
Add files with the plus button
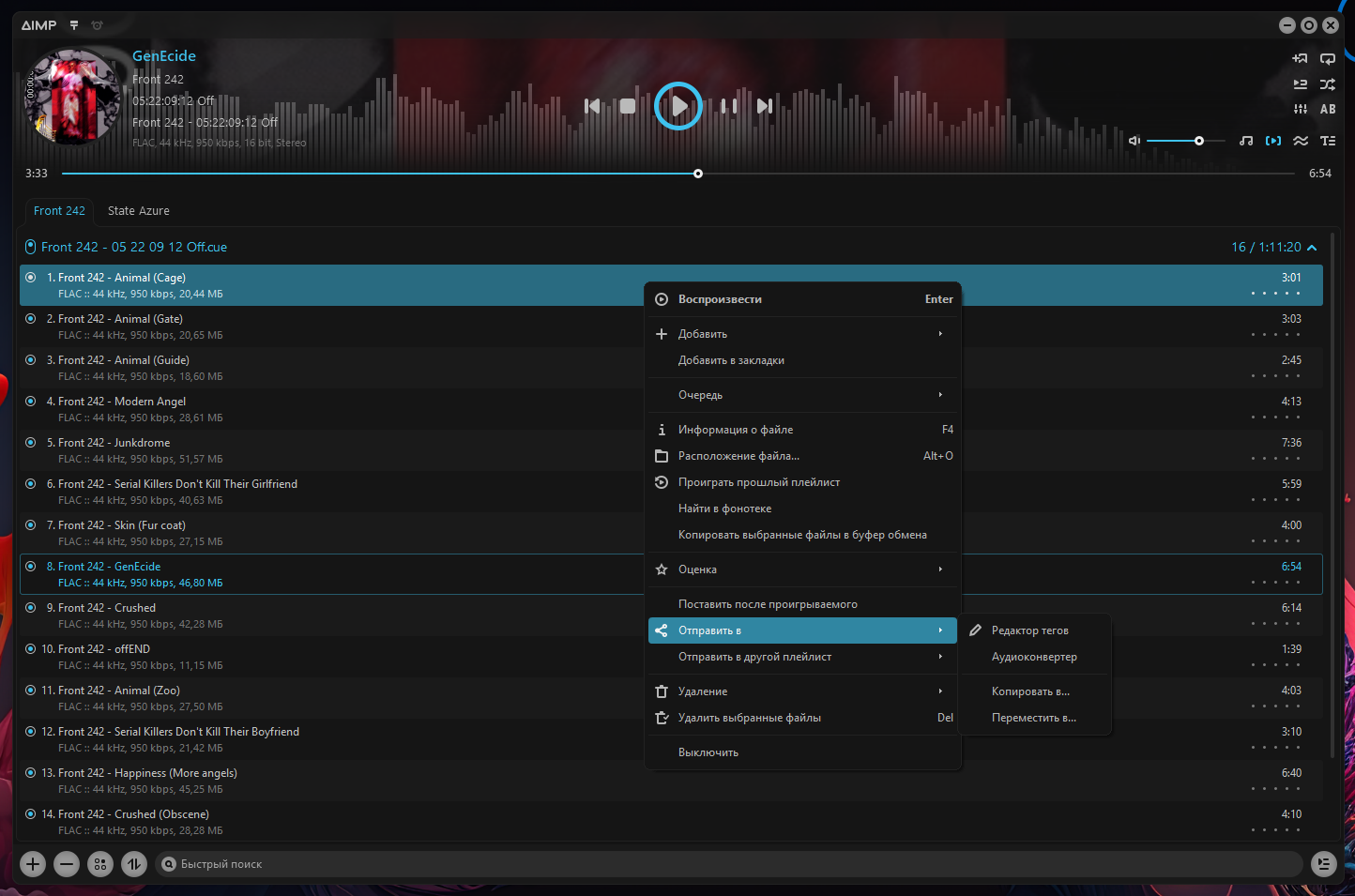33,864
